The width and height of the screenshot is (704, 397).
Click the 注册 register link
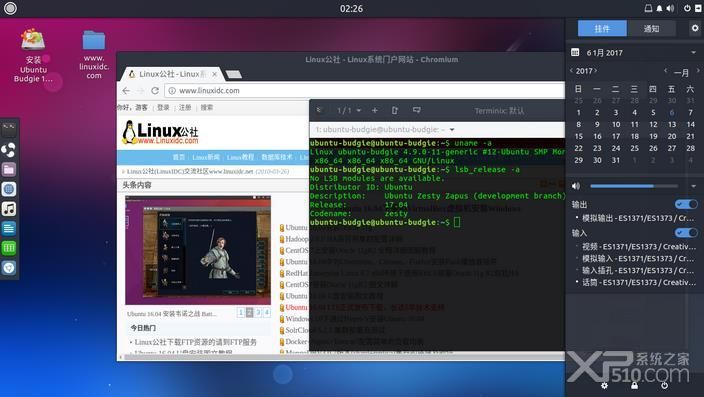click(185, 107)
